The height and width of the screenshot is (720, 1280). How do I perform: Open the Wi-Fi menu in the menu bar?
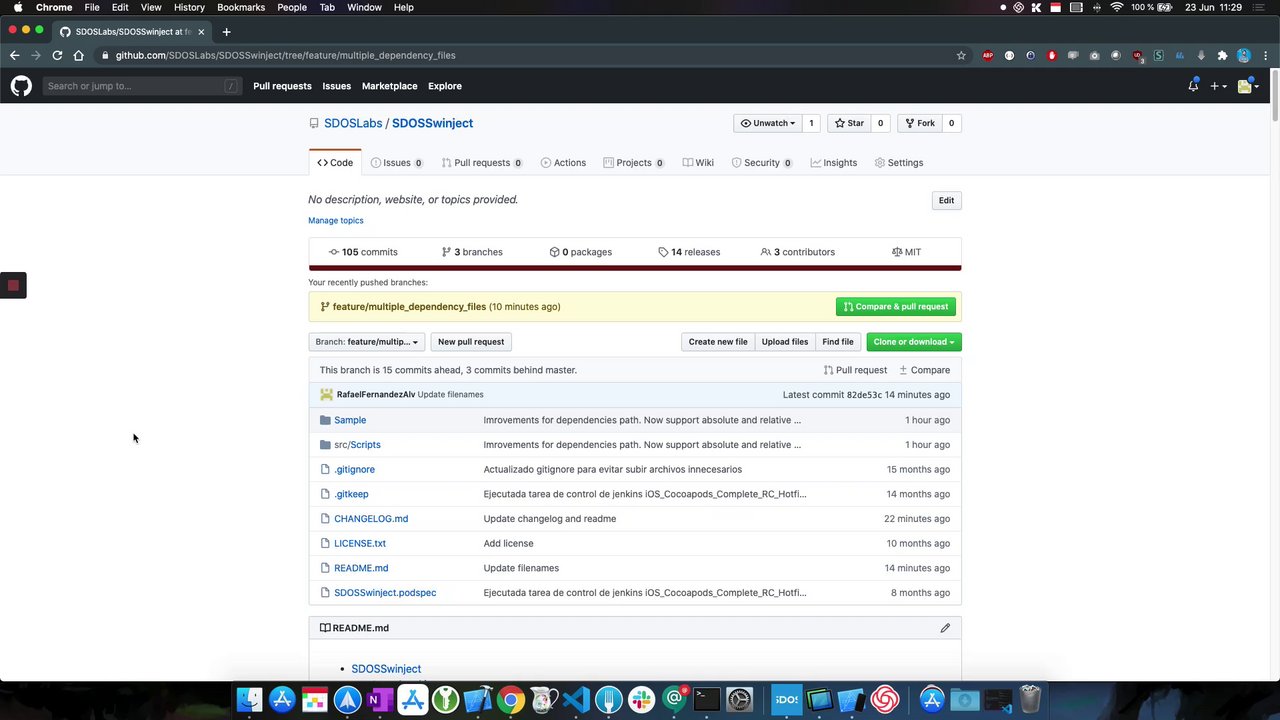click(x=1117, y=7)
